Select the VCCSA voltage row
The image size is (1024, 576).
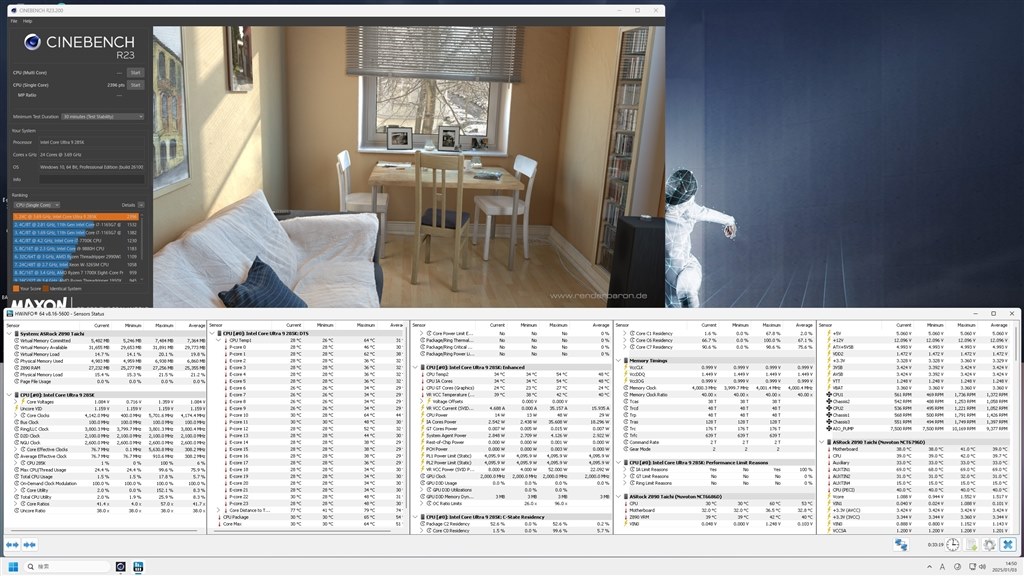pos(917,530)
